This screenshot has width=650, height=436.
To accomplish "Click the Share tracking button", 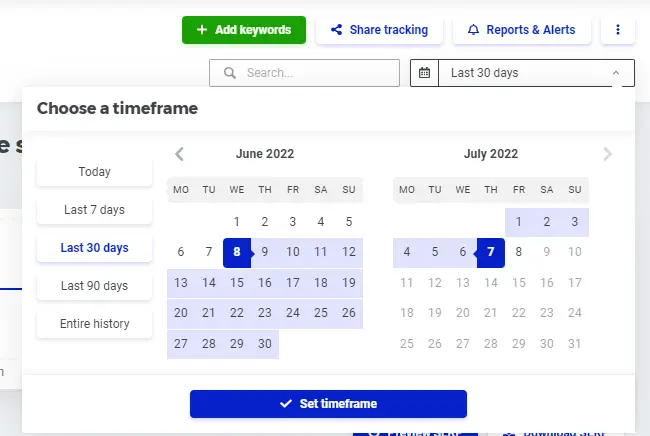I will pos(379,30).
